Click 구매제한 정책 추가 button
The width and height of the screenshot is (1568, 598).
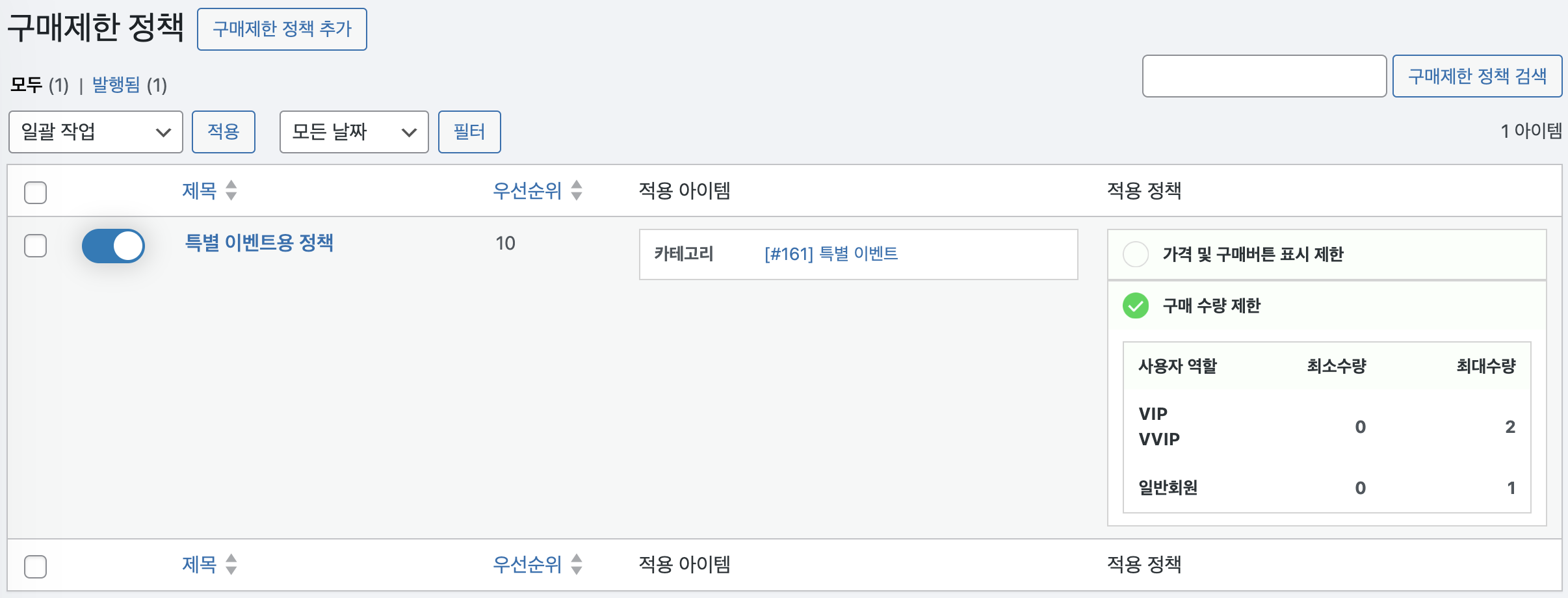pos(281,29)
